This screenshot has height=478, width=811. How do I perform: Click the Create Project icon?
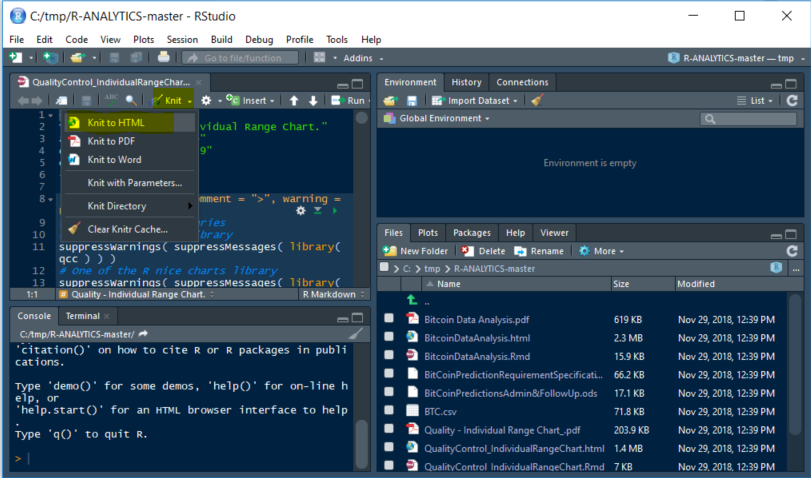[50, 57]
